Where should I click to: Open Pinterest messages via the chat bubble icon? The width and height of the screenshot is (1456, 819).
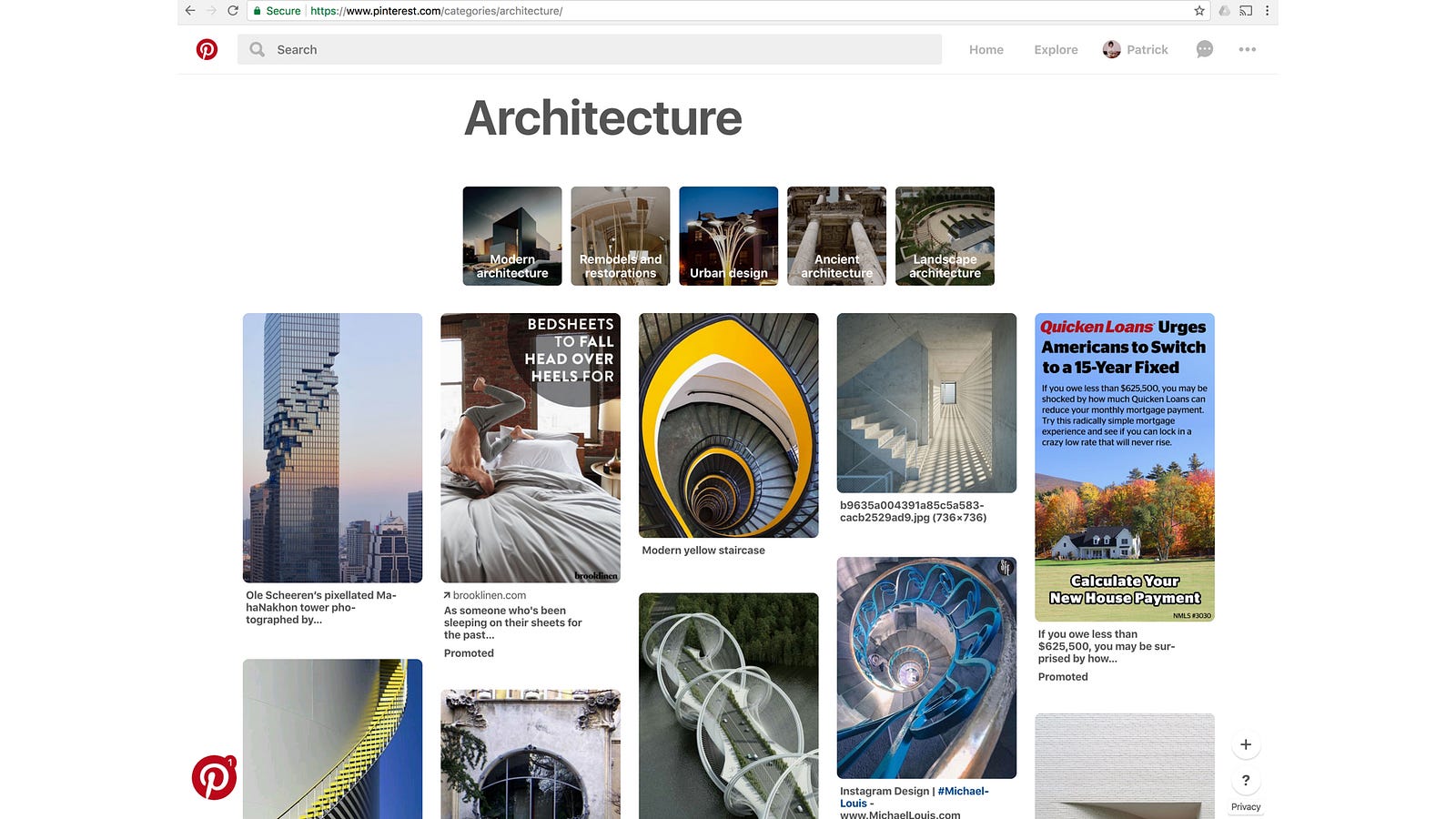(x=1204, y=49)
